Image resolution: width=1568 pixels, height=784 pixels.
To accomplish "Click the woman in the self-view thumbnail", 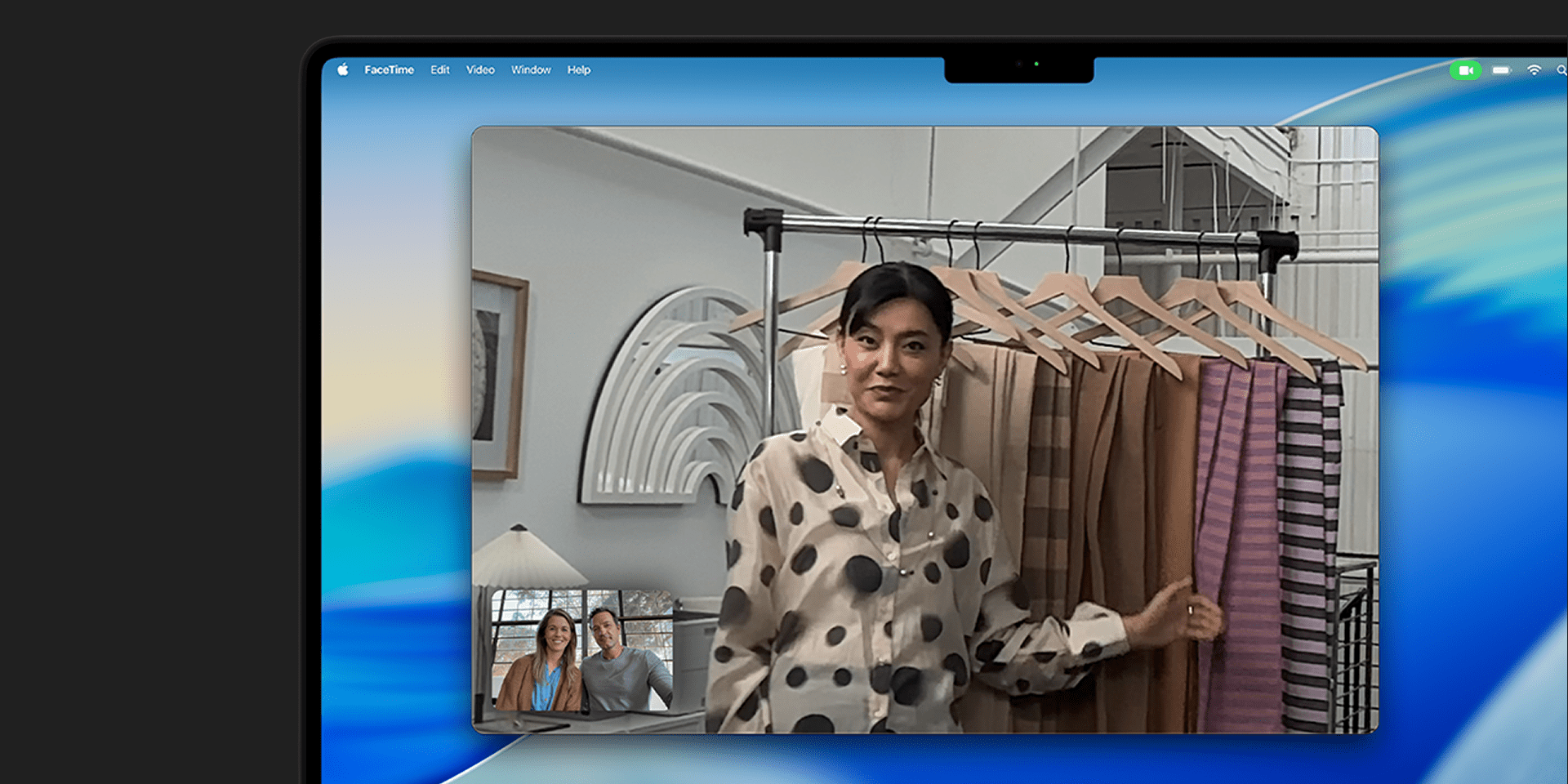I will [x=551, y=661].
